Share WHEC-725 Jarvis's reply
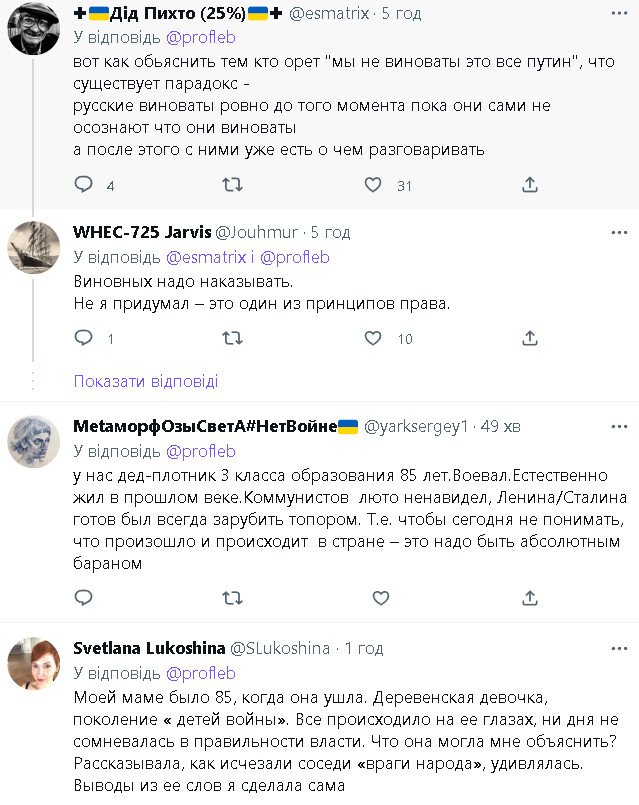This screenshot has width=639, height=805. click(x=531, y=339)
